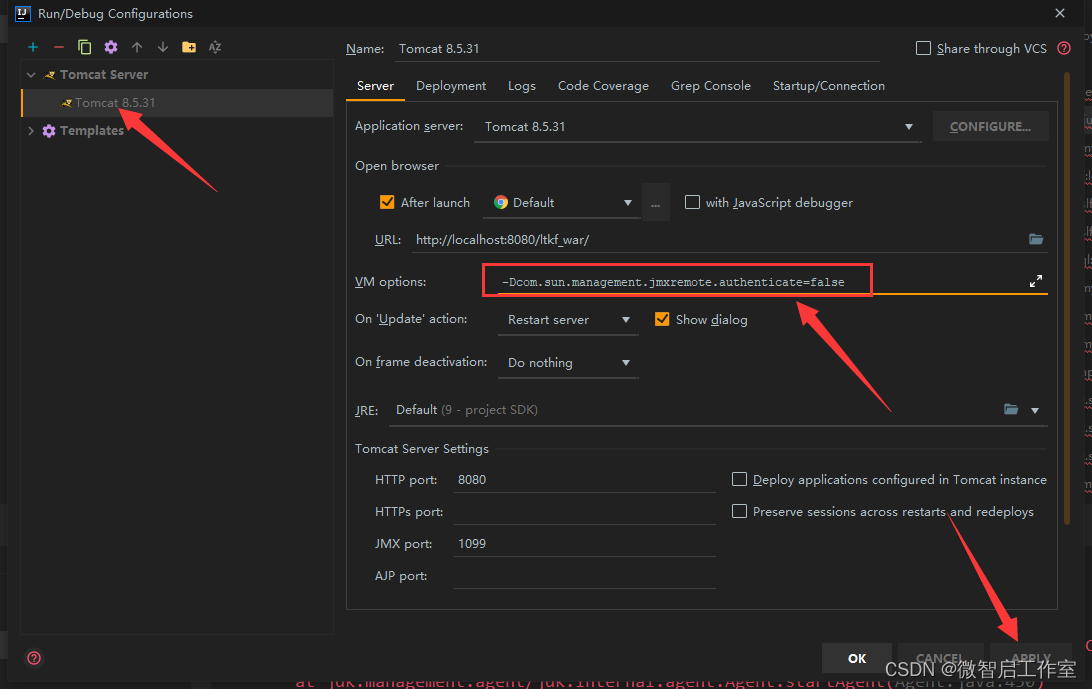
Task: Switch to the Grep Console tab
Action: tap(710, 86)
